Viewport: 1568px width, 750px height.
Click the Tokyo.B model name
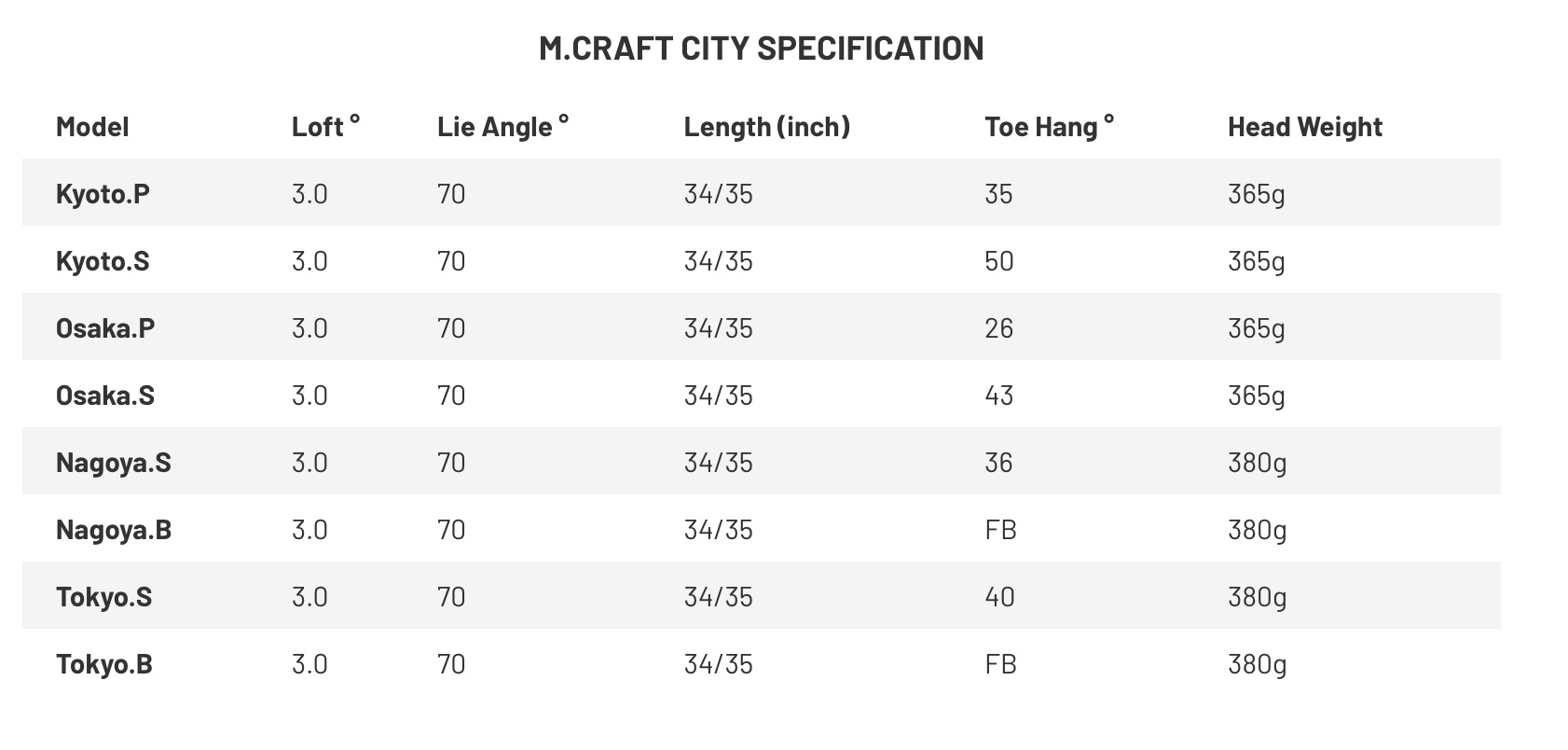[x=103, y=664]
